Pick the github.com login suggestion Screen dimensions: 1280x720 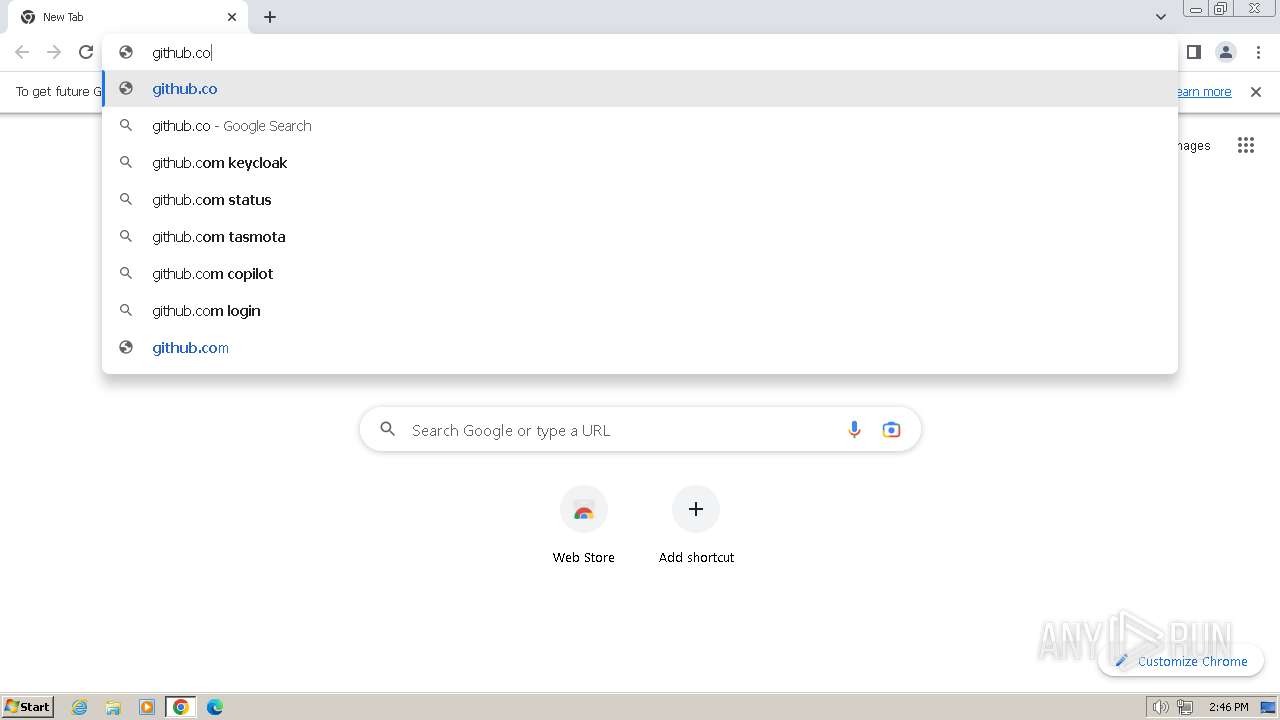pyautogui.click(x=206, y=311)
